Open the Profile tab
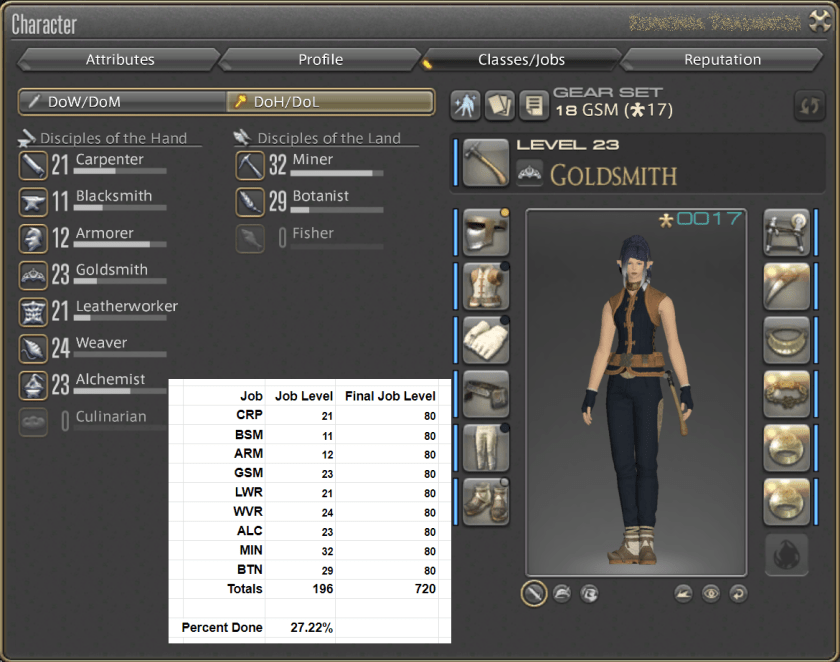 click(320, 59)
